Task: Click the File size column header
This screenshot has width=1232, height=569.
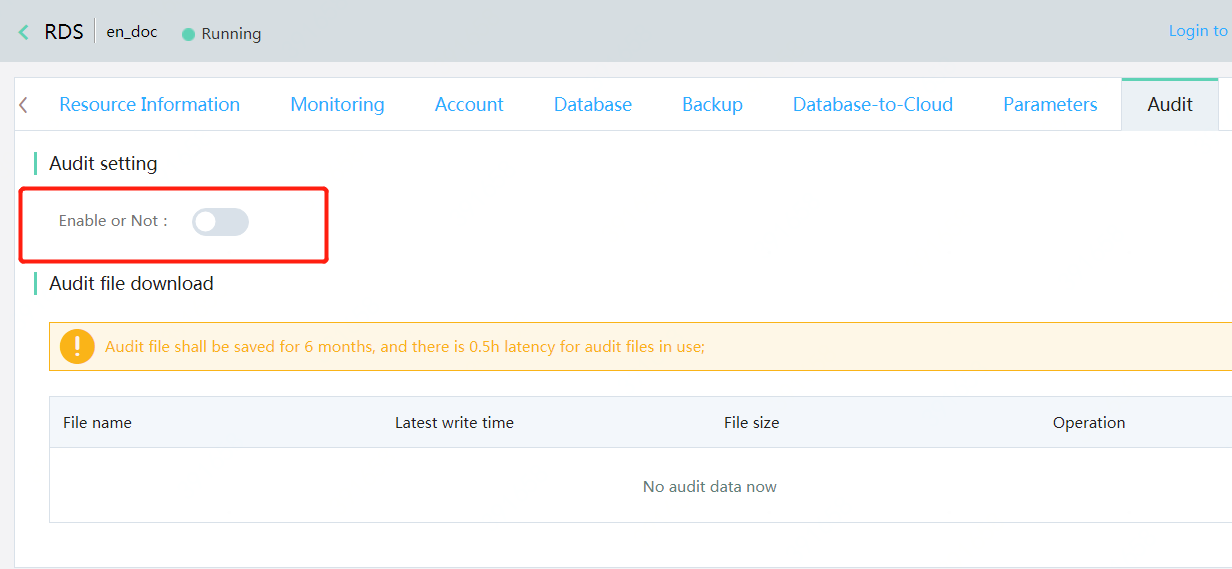Action: [x=751, y=423]
